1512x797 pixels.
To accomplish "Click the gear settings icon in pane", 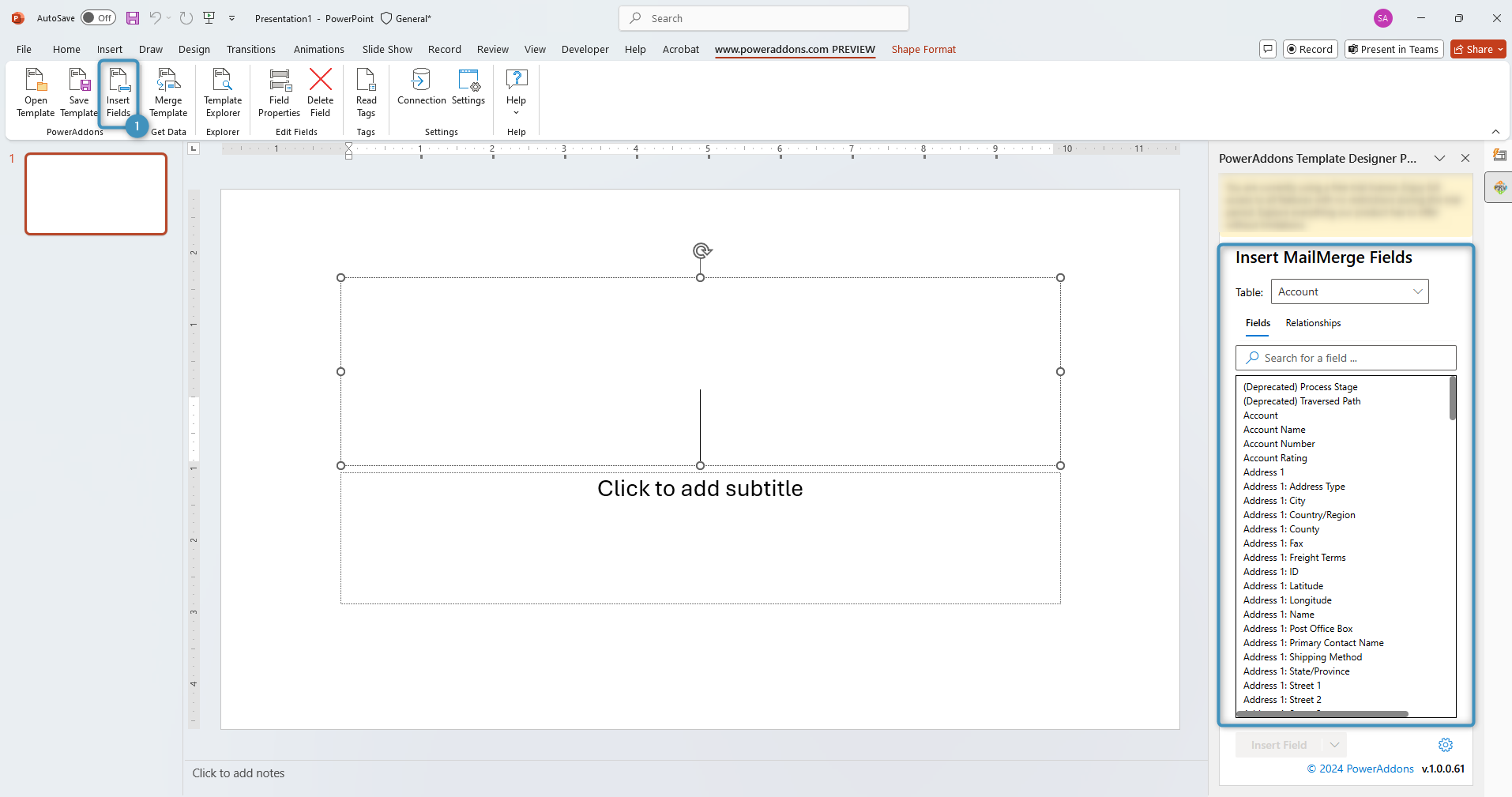I will [x=1446, y=745].
